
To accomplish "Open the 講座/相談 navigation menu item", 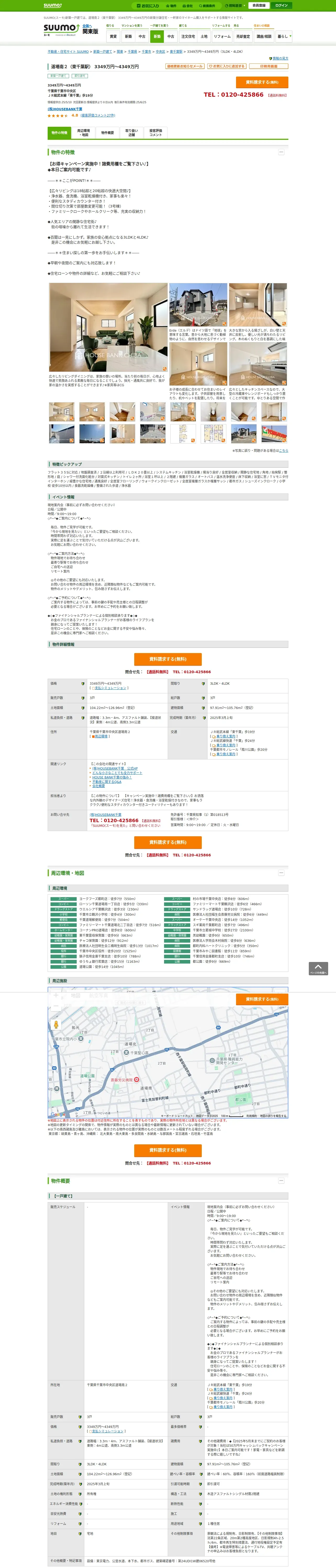I will tap(264, 37).
